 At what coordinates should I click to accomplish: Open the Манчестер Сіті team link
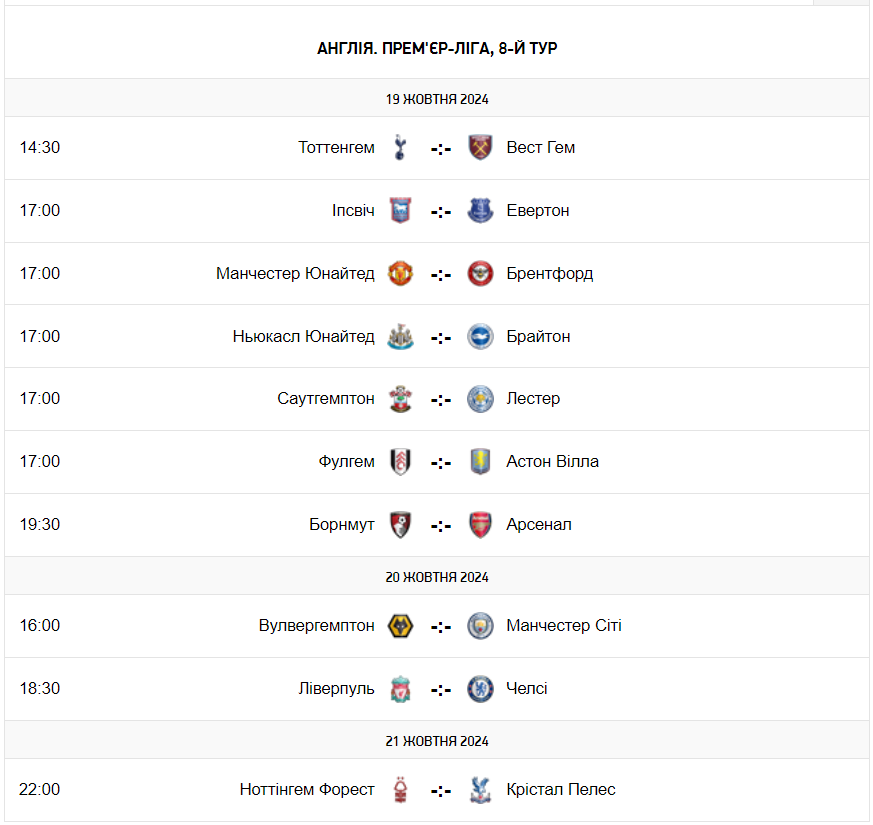[x=564, y=625]
